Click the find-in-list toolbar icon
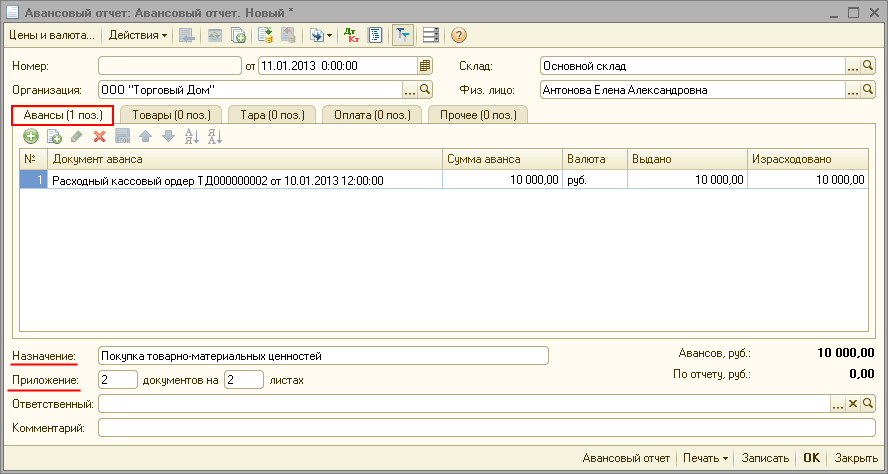This screenshot has width=888, height=474. point(187,35)
